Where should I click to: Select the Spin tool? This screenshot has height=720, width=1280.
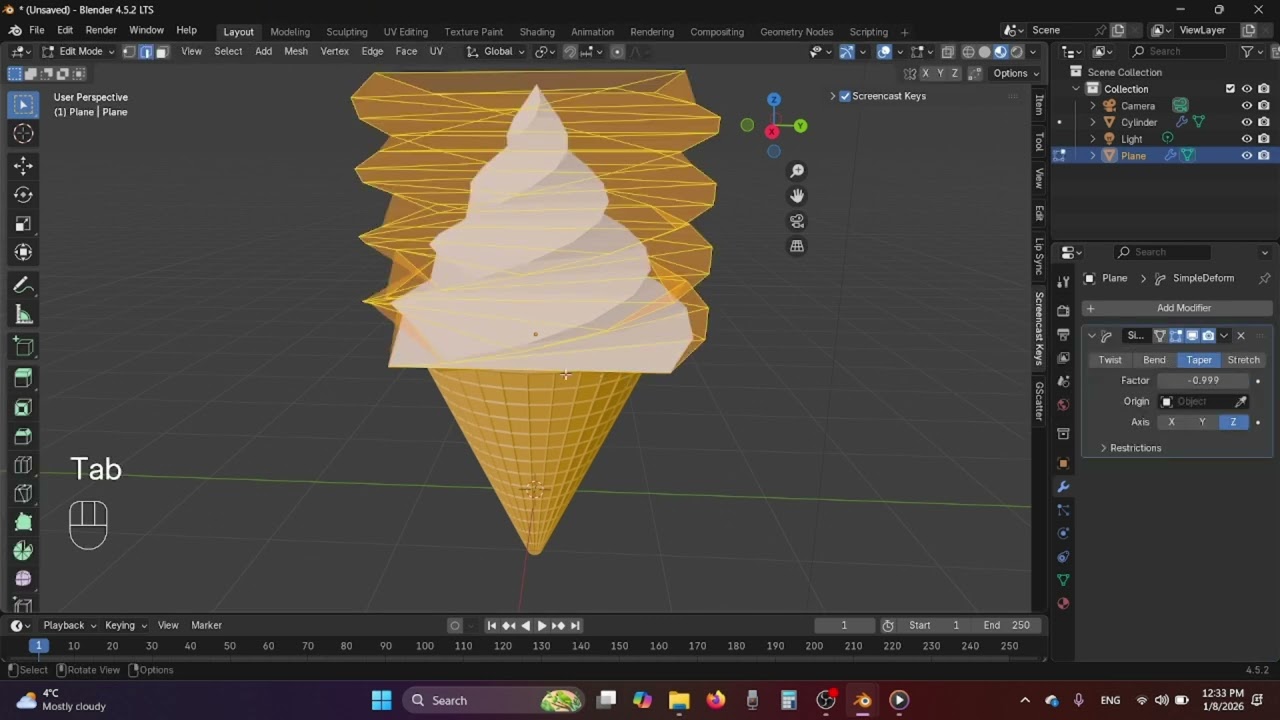coord(24,551)
